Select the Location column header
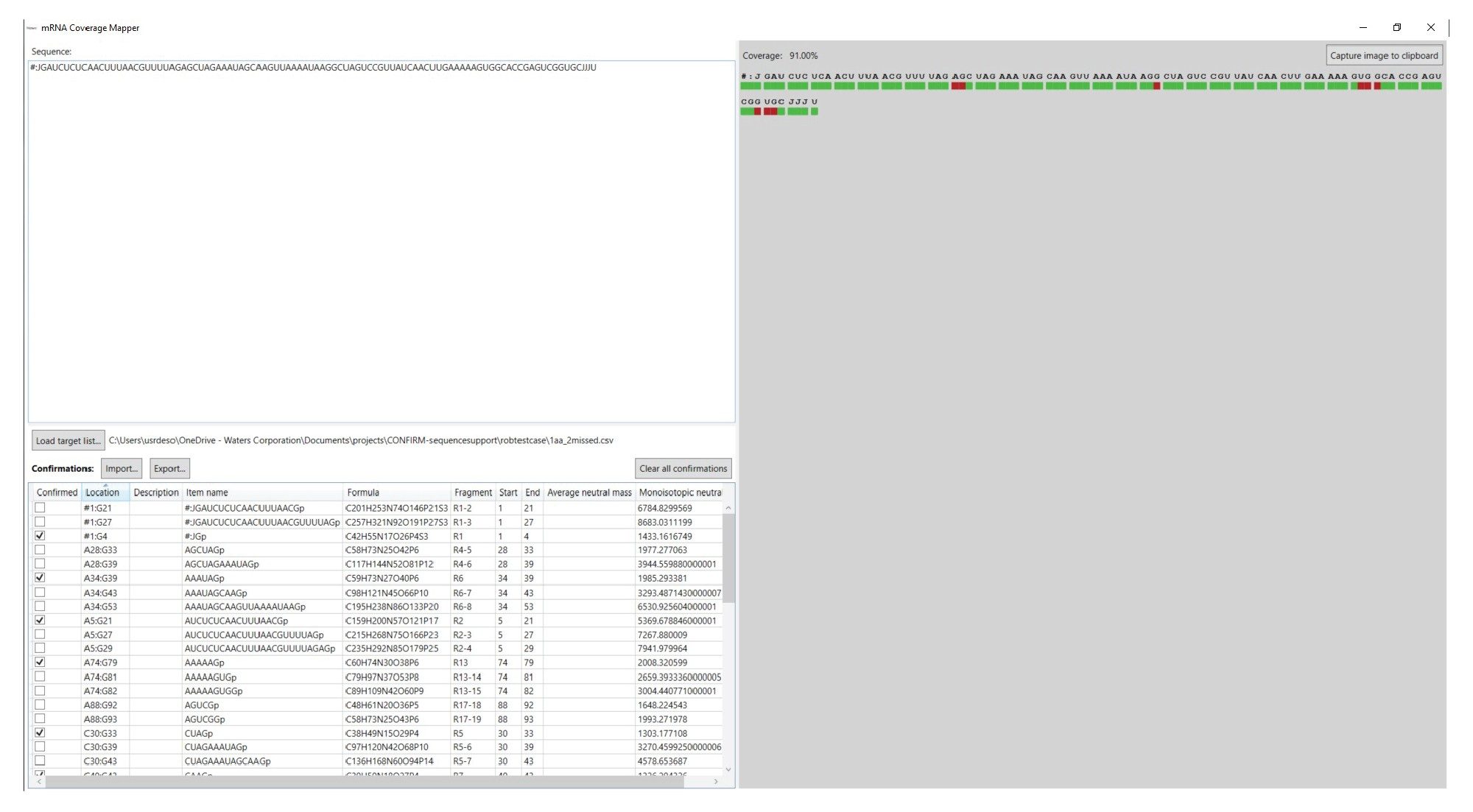Screen dimensions: 1473x812 tap(102, 491)
